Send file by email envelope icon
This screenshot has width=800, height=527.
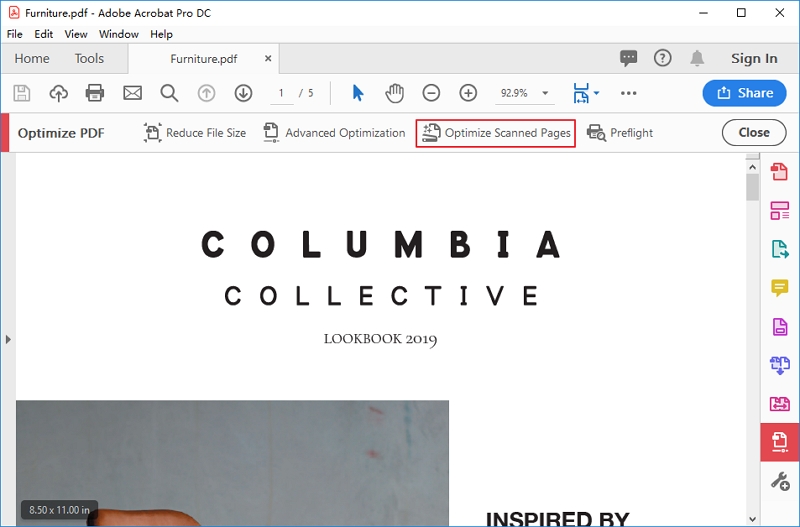click(x=132, y=93)
